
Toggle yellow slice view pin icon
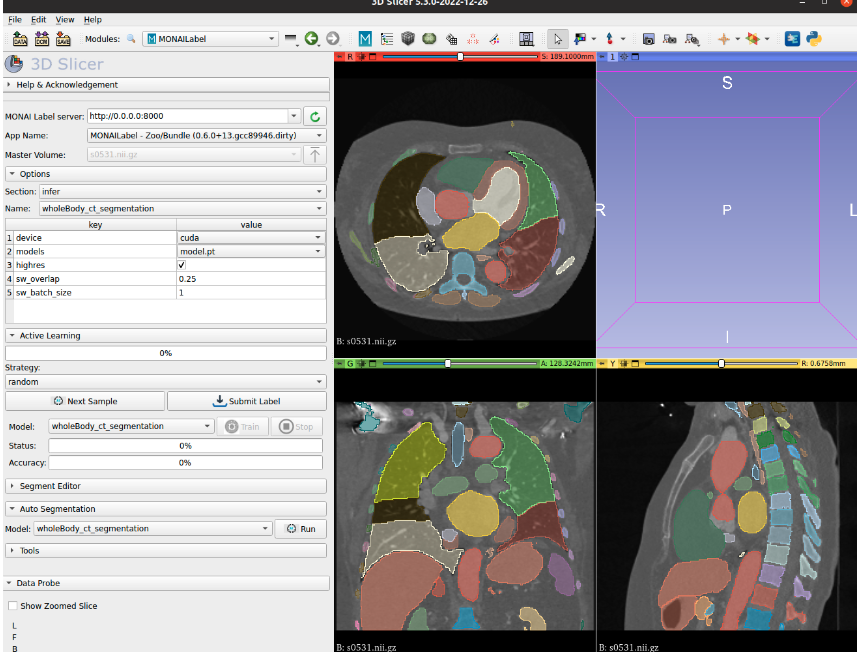point(602,363)
